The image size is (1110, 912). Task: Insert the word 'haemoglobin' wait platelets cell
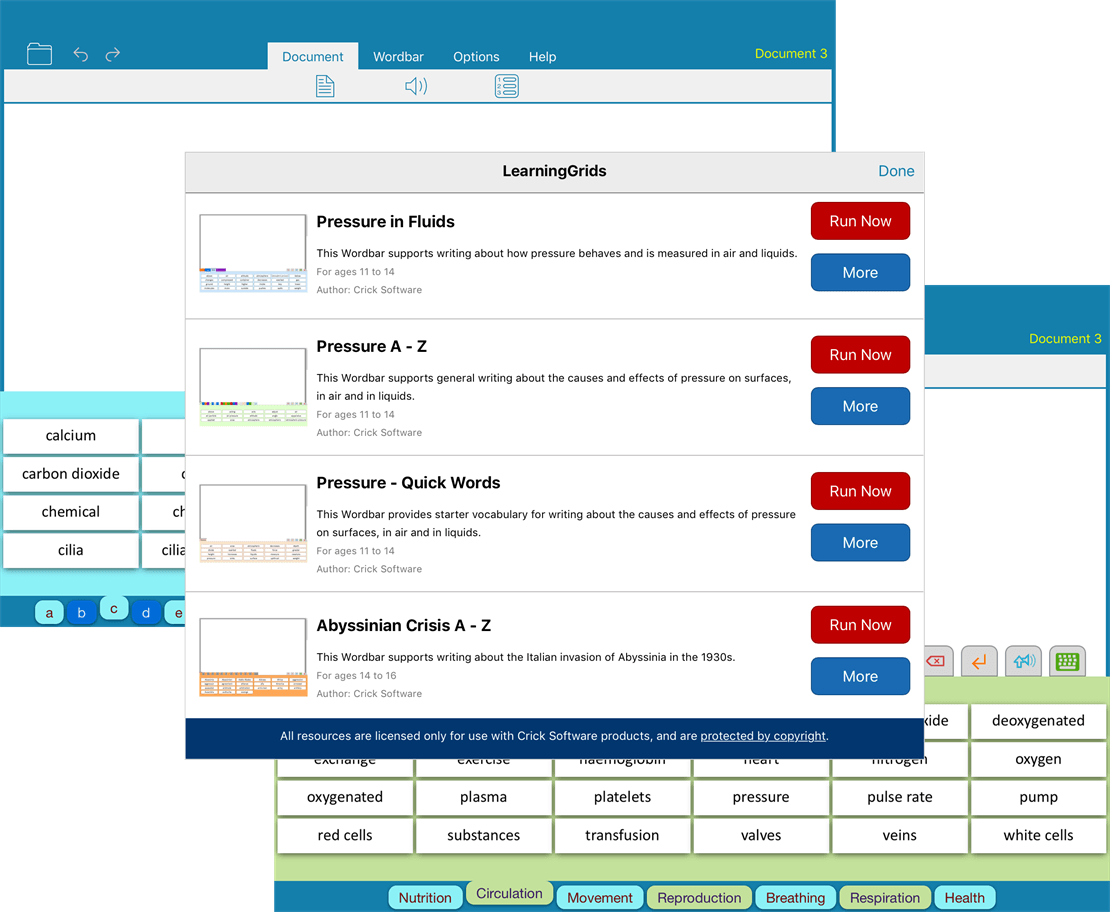pos(622,797)
